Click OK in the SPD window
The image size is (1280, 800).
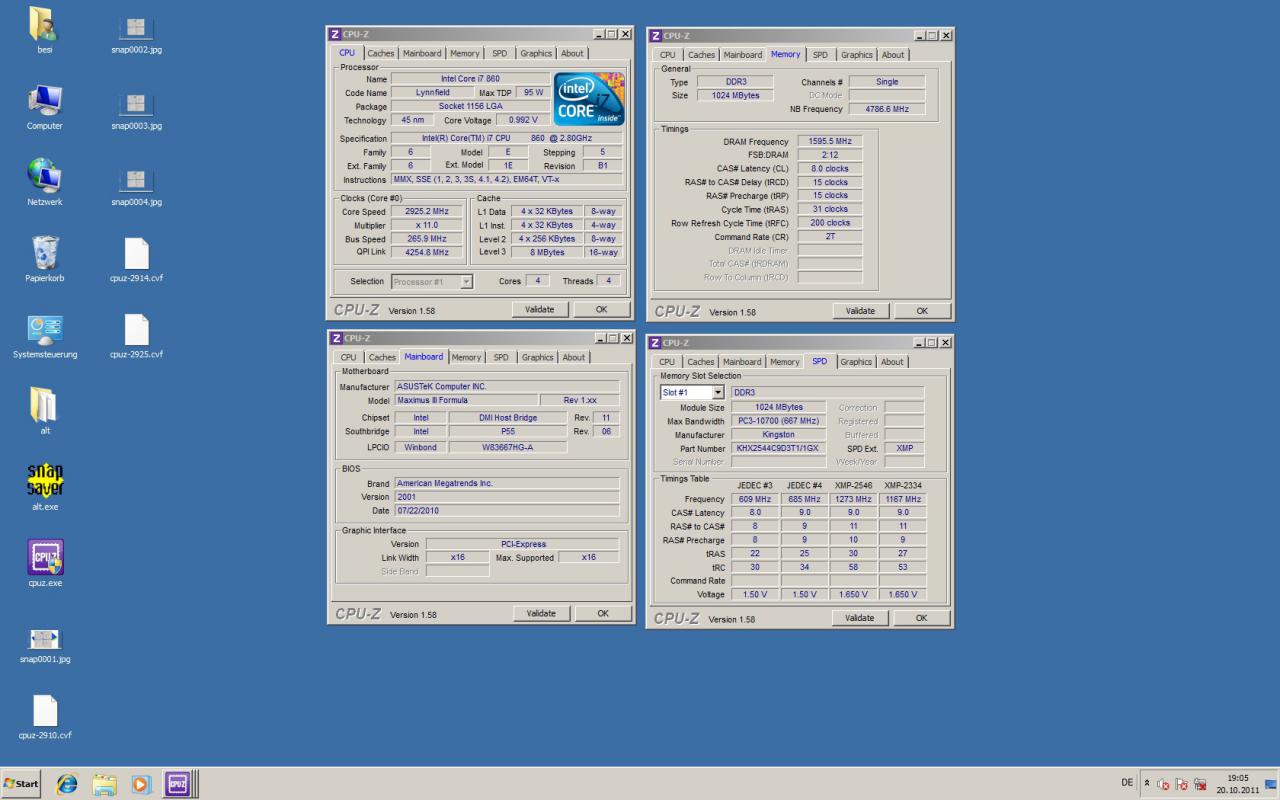click(x=921, y=618)
